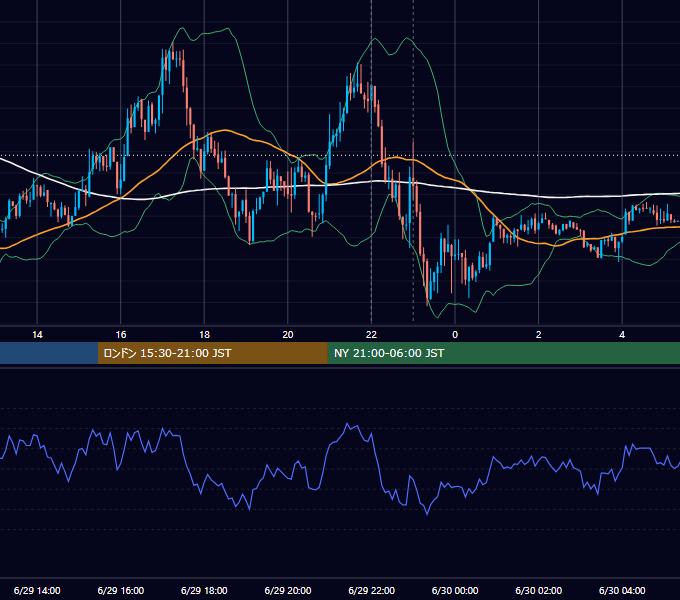680x600 pixels.
Task: Click the 6/29 20:00 date label
Action: pyautogui.click(x=288, y=590)
